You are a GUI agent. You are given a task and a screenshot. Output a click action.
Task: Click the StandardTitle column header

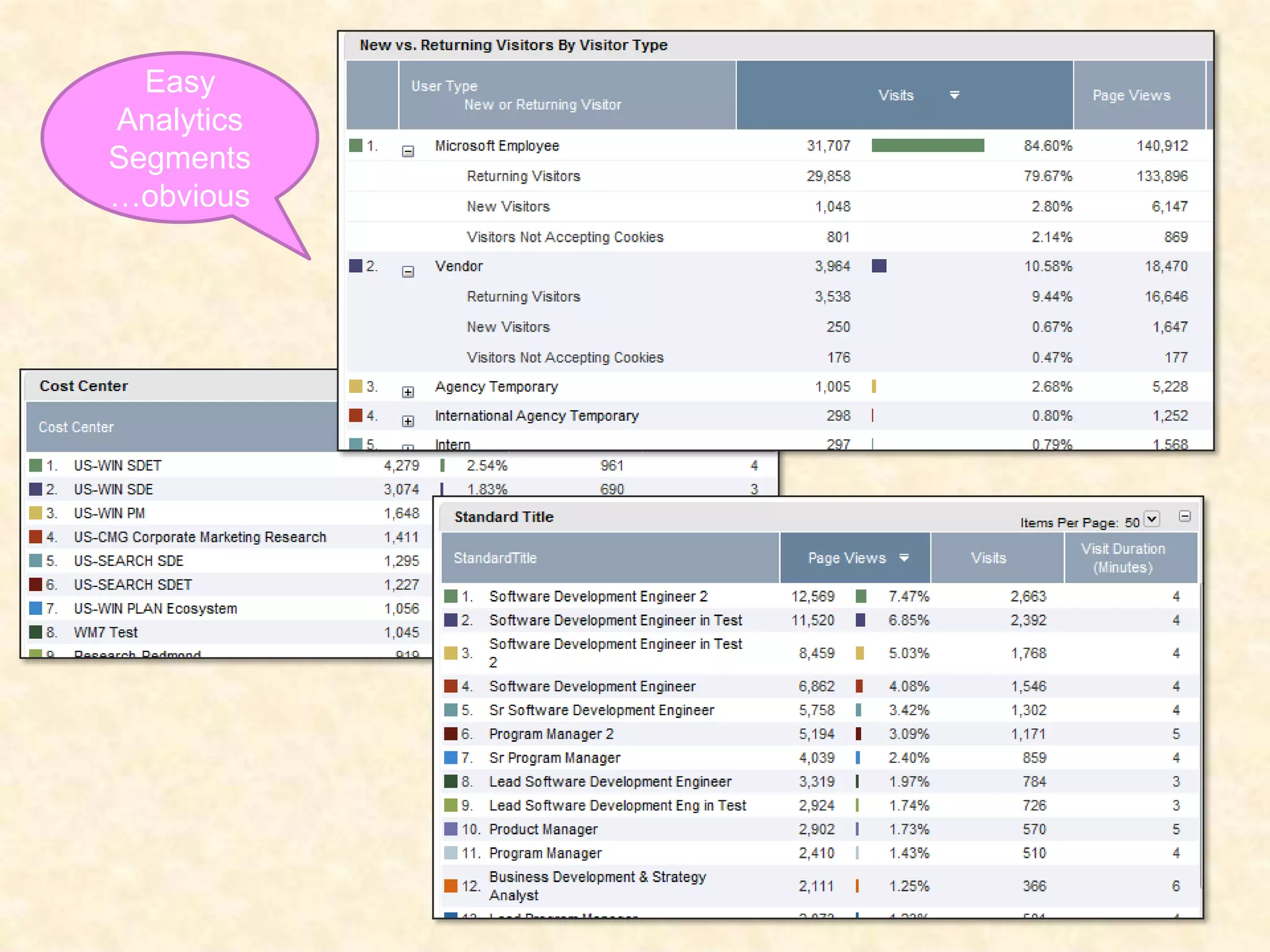coord(495,558)
